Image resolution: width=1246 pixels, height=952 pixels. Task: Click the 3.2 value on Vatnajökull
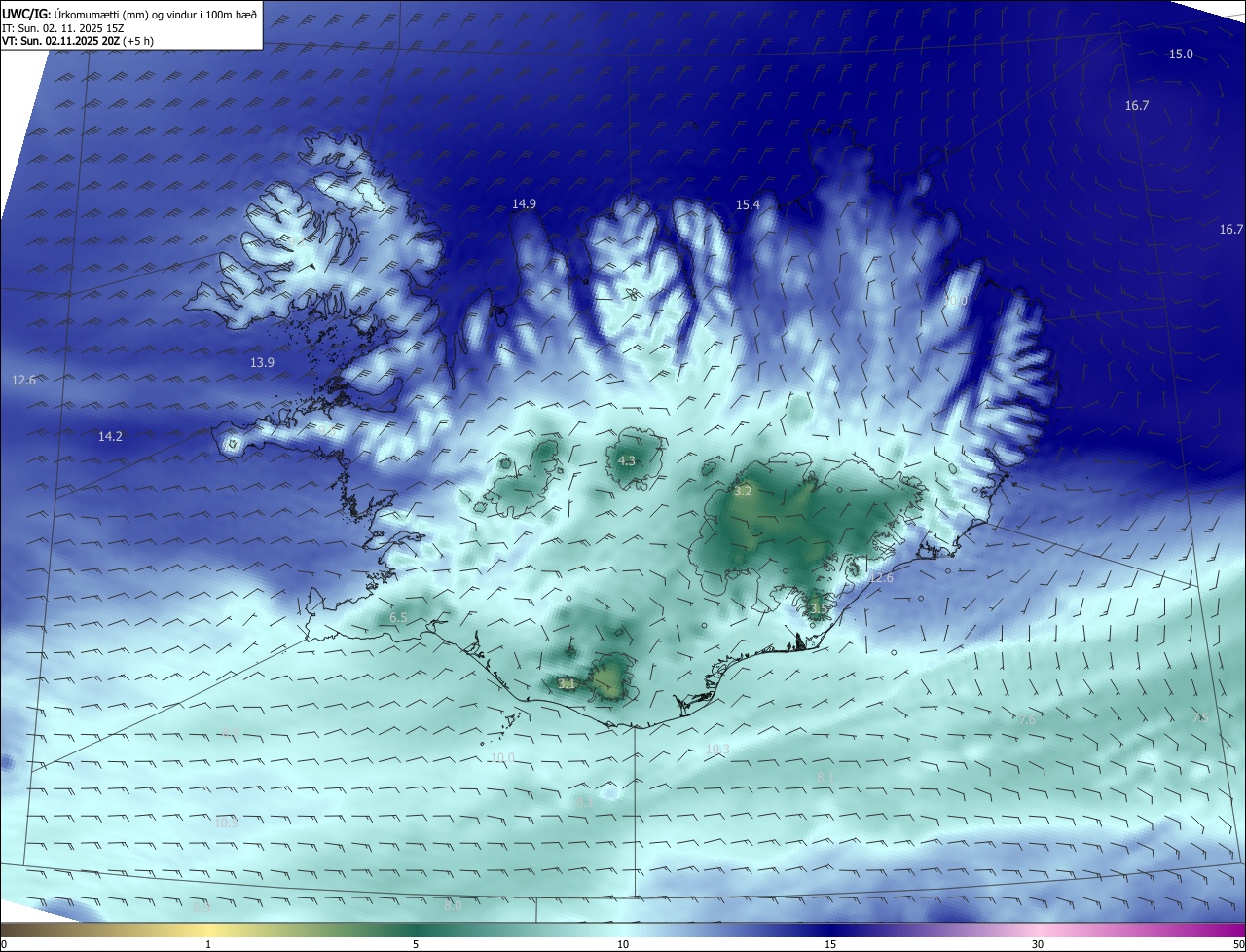pyautogui.click(x=743, y=492)
